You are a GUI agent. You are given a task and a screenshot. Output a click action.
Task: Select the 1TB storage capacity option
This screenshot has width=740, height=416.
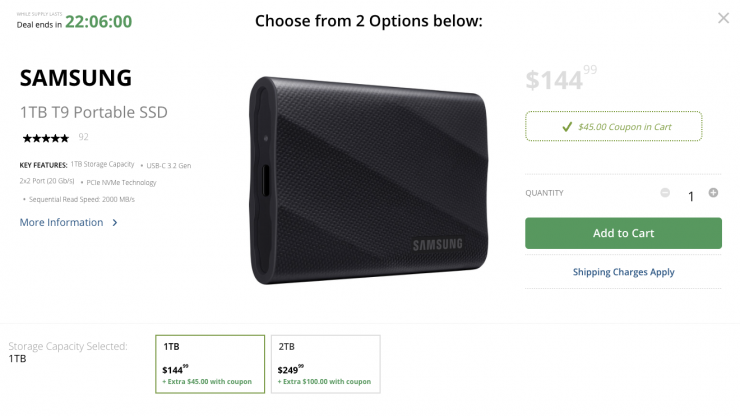click(210, 364)
